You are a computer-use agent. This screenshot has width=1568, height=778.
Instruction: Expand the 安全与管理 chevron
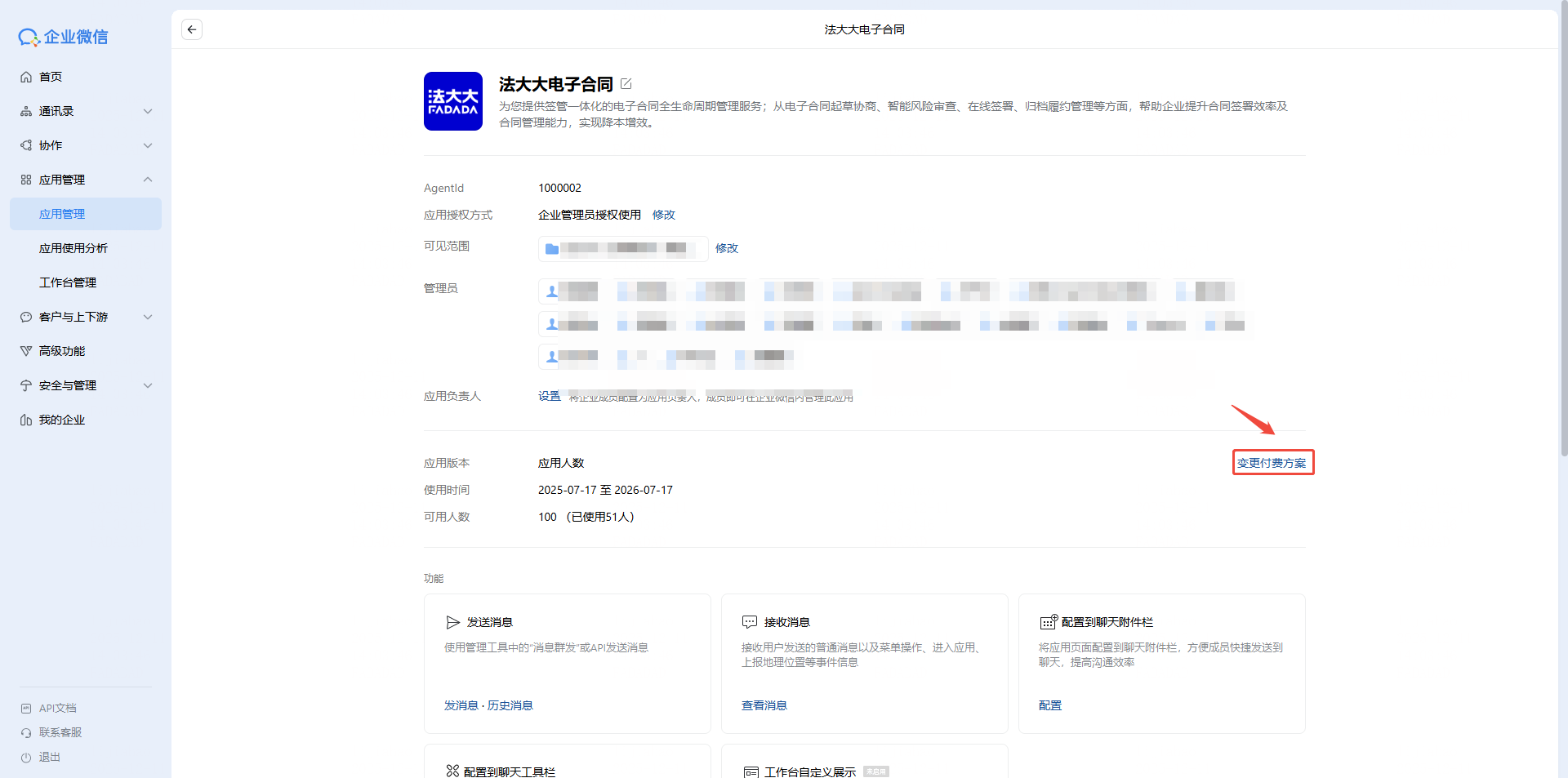click(x=148, y=385)
